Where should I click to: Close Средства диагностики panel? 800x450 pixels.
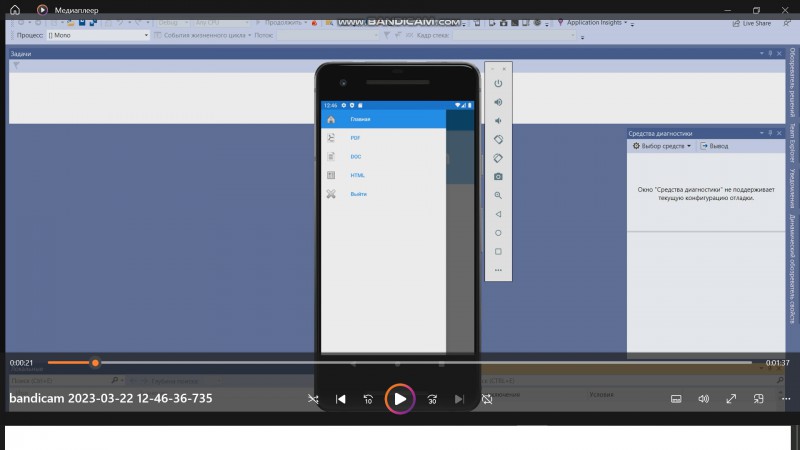(x=779, y=133)
